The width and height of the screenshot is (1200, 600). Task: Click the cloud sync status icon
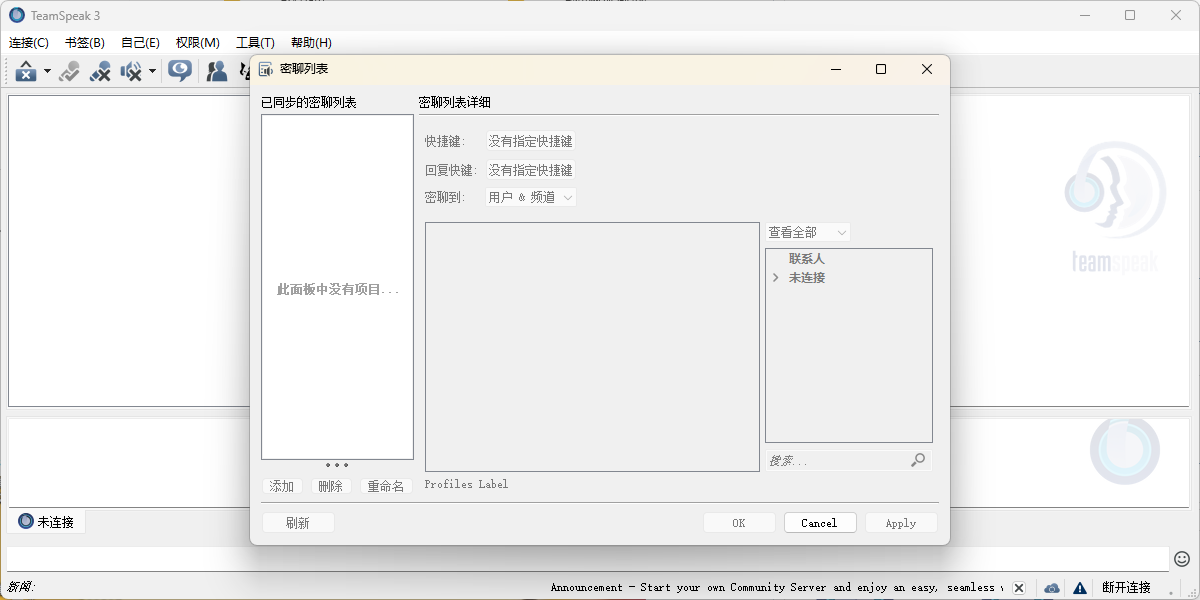(x=1052, y=588)
